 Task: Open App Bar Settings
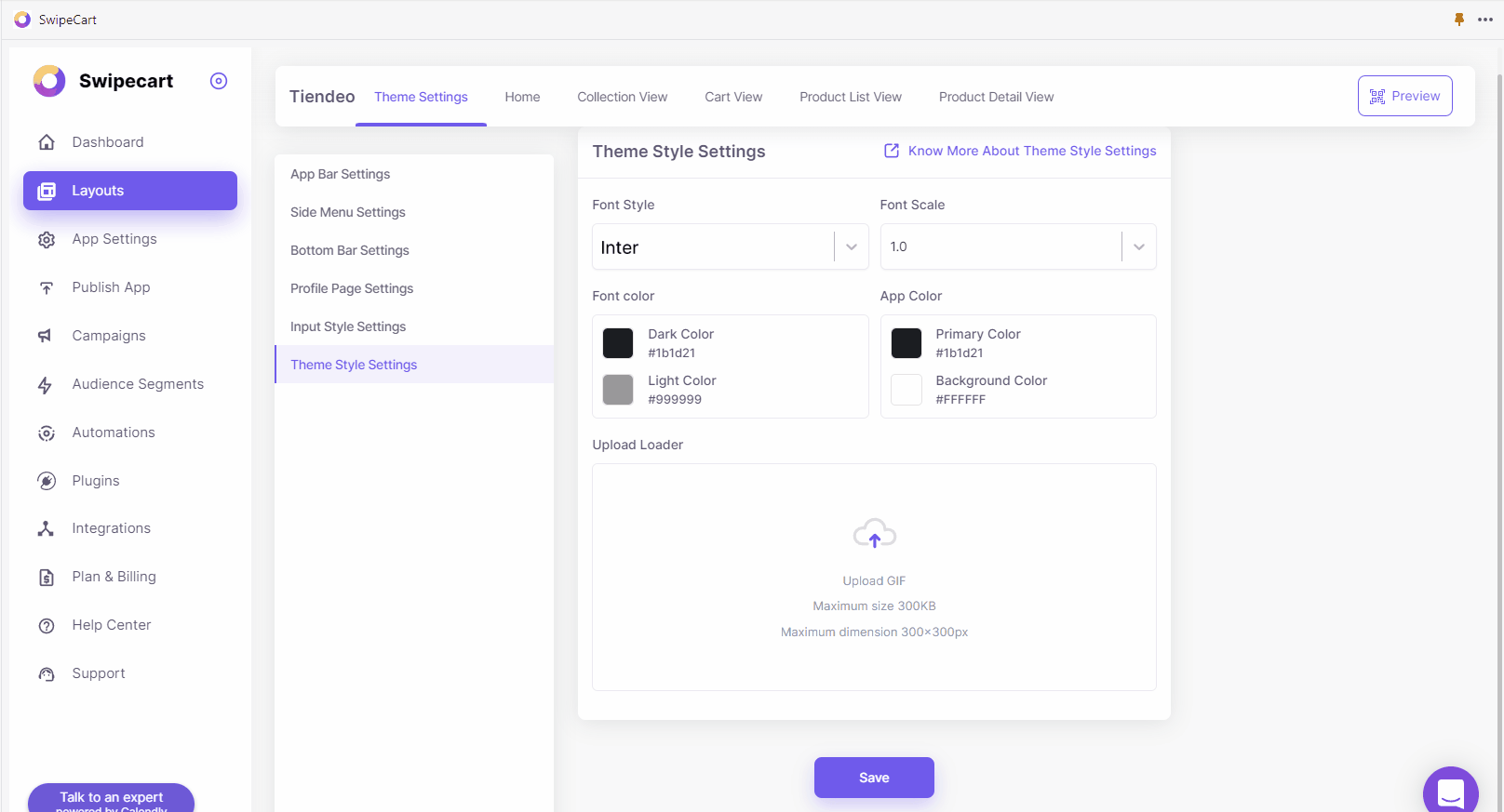(x=414, y=174)
